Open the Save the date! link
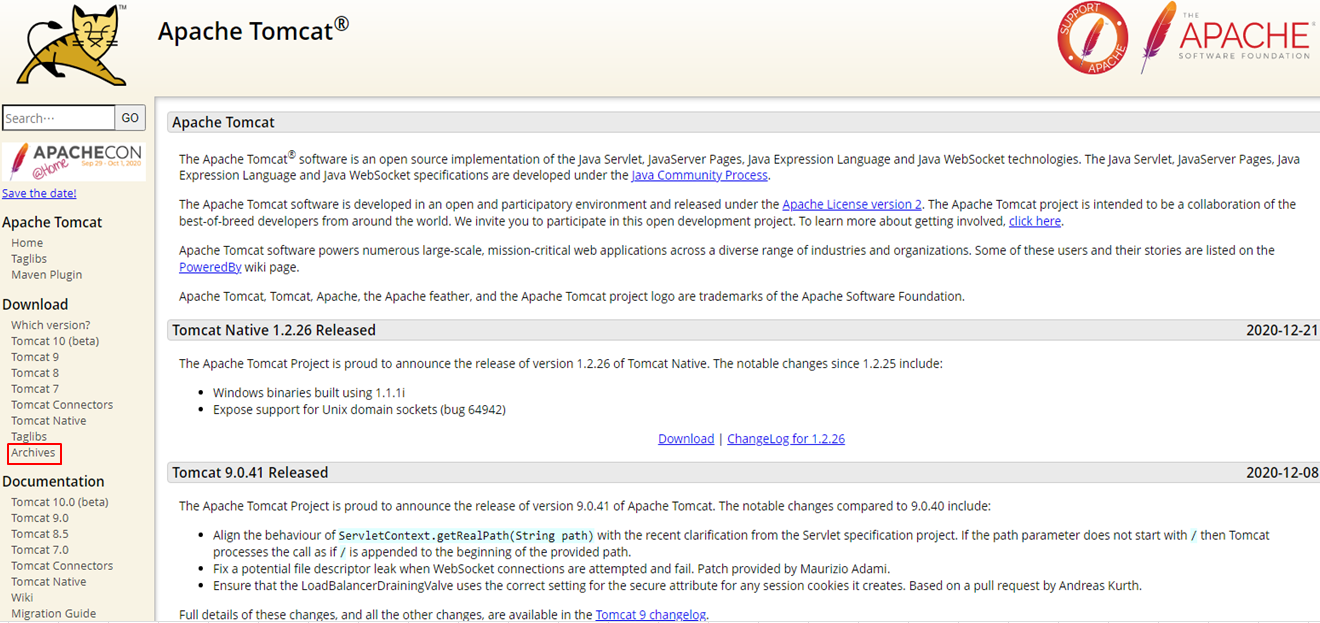 39,193
